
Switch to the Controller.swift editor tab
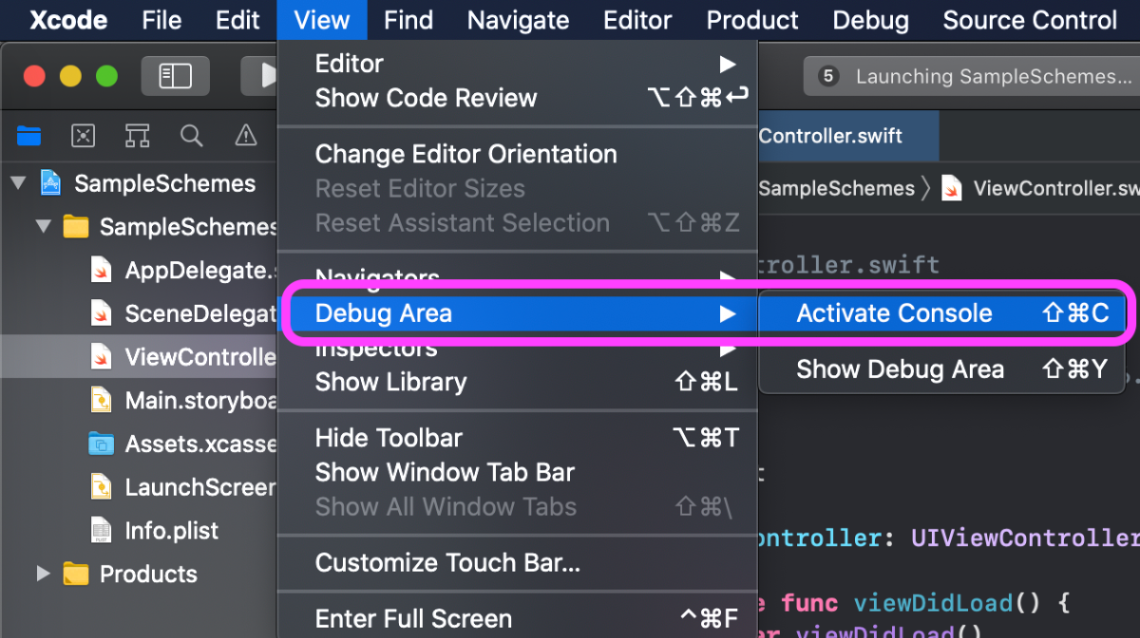pyautogui.click(x=848, y=136)
